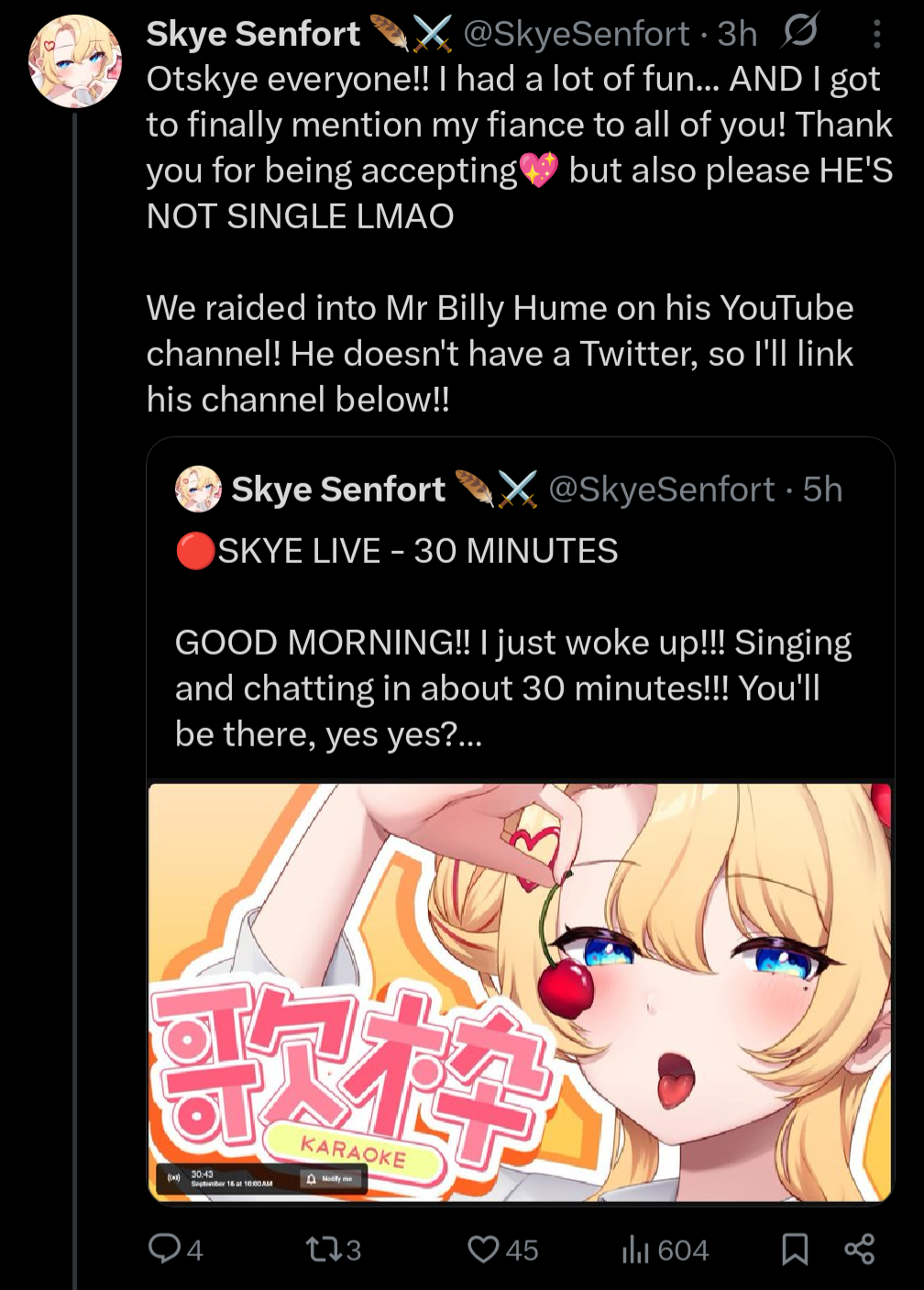Open the 5h timestamp on the quoted tweet
This screenshot has height=1290, width=924.
(x=822, y=490)
